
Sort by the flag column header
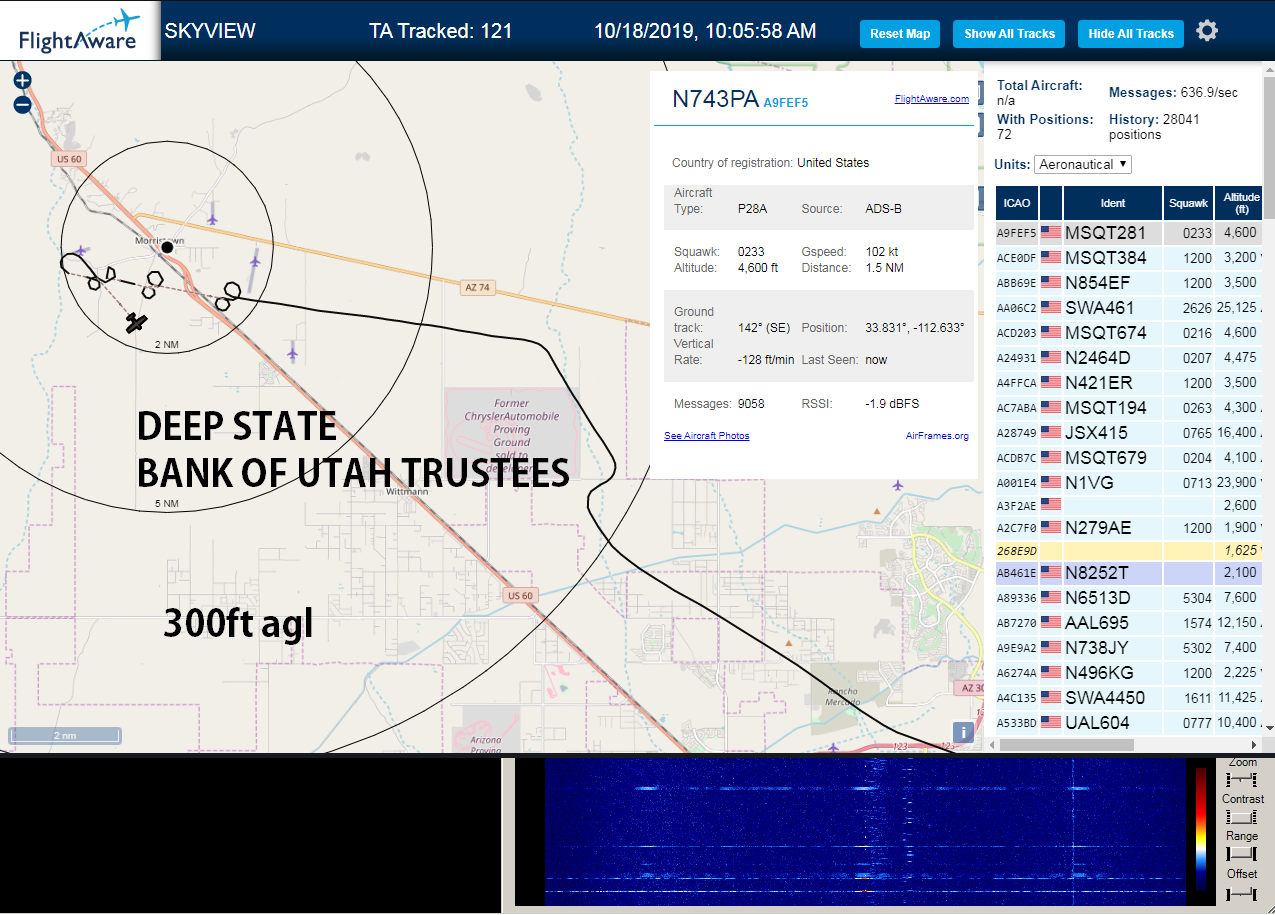1051,202
